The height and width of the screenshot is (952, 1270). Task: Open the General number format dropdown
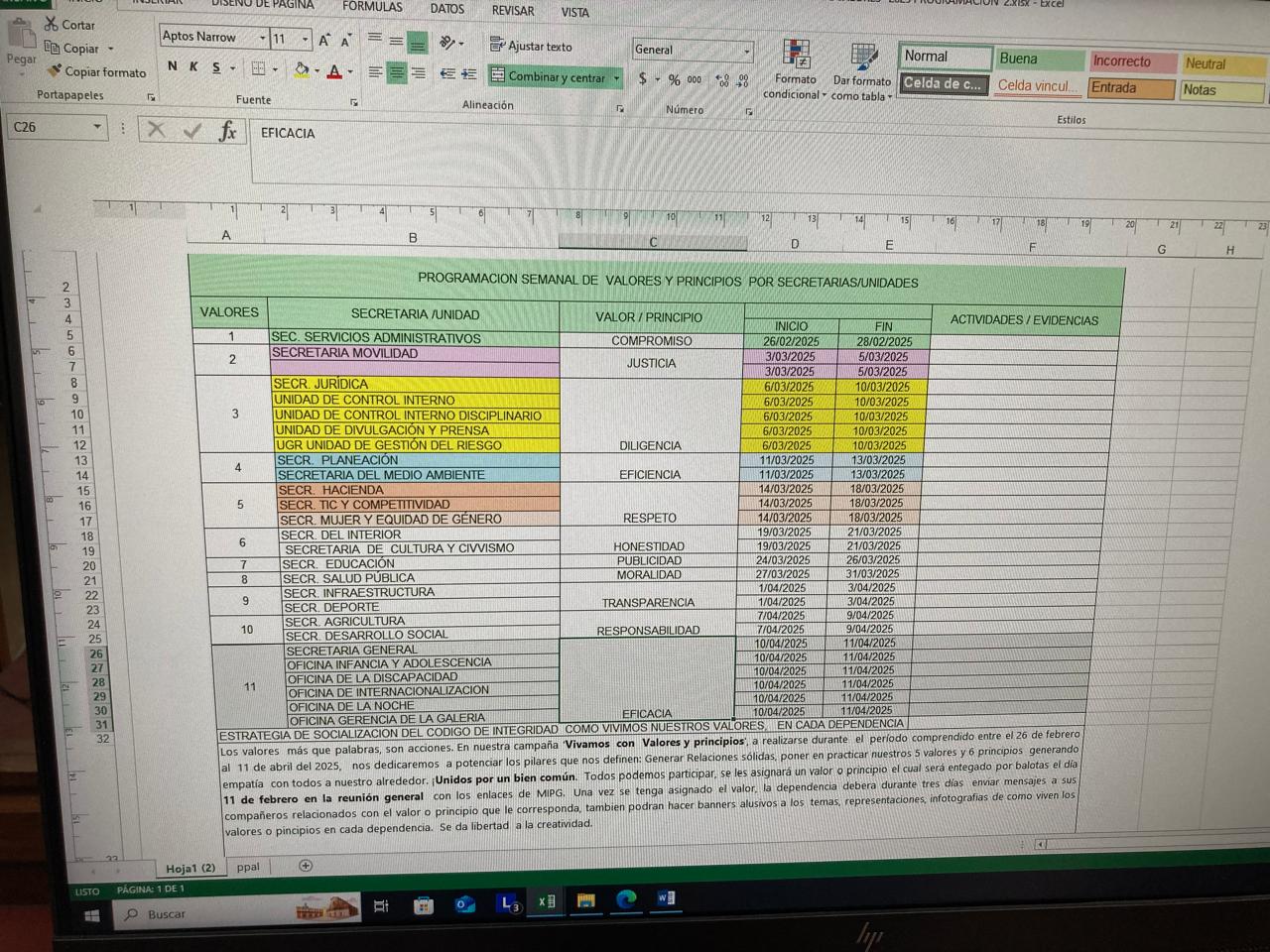click(x=746, y=50)
